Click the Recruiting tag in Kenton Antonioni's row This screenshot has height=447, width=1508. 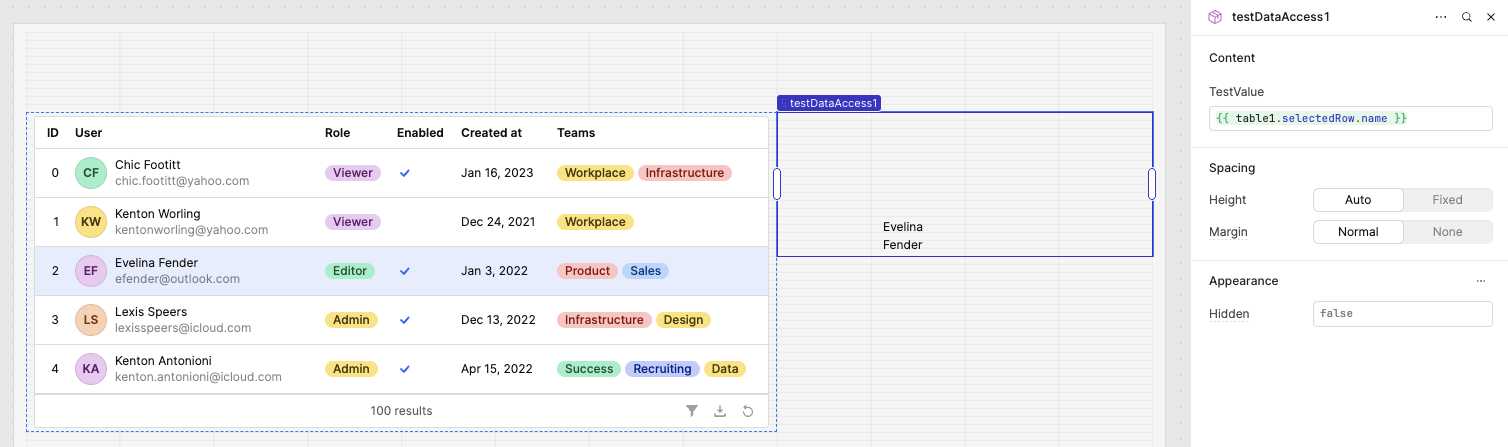[x=662, y=369]
